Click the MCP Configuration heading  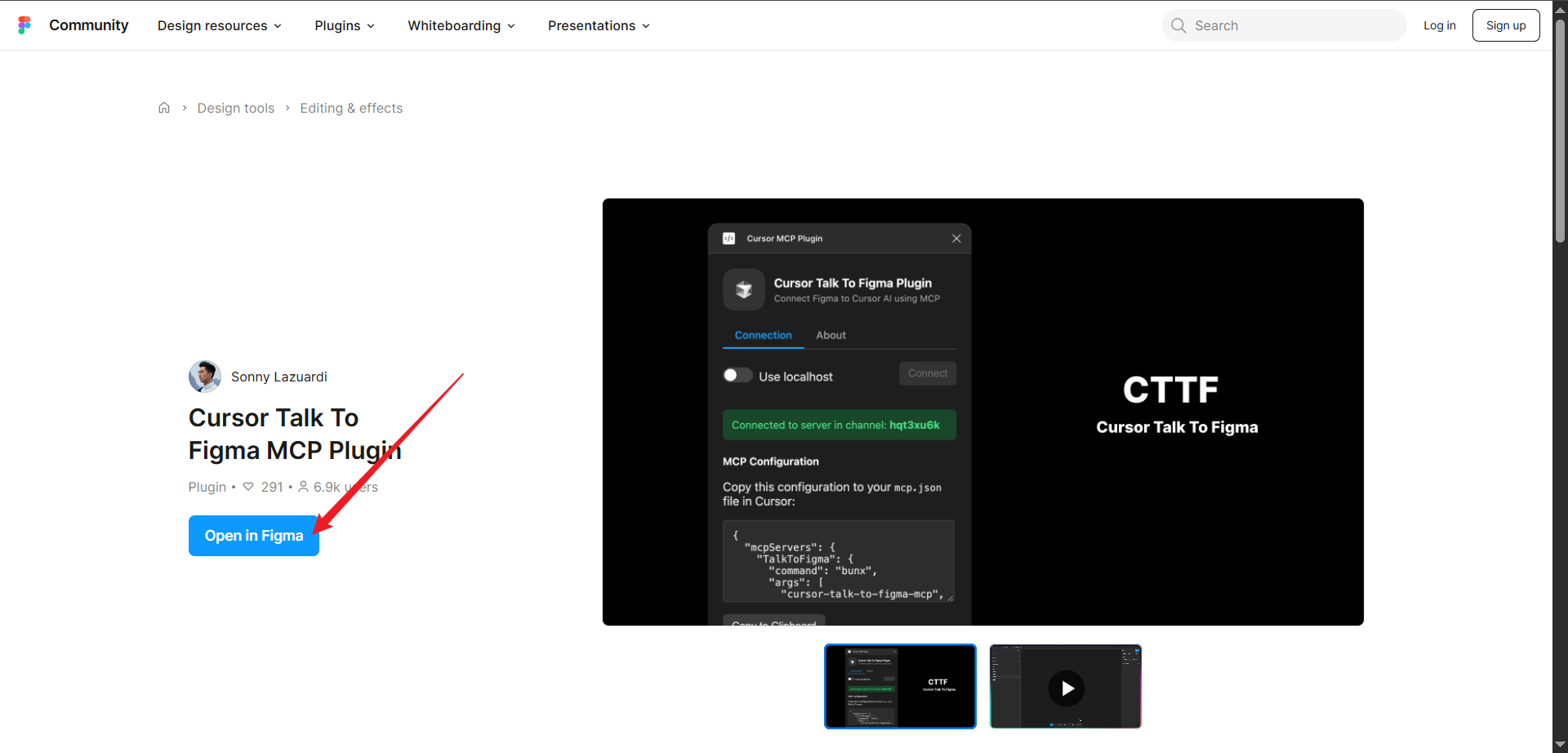point(770,461)
